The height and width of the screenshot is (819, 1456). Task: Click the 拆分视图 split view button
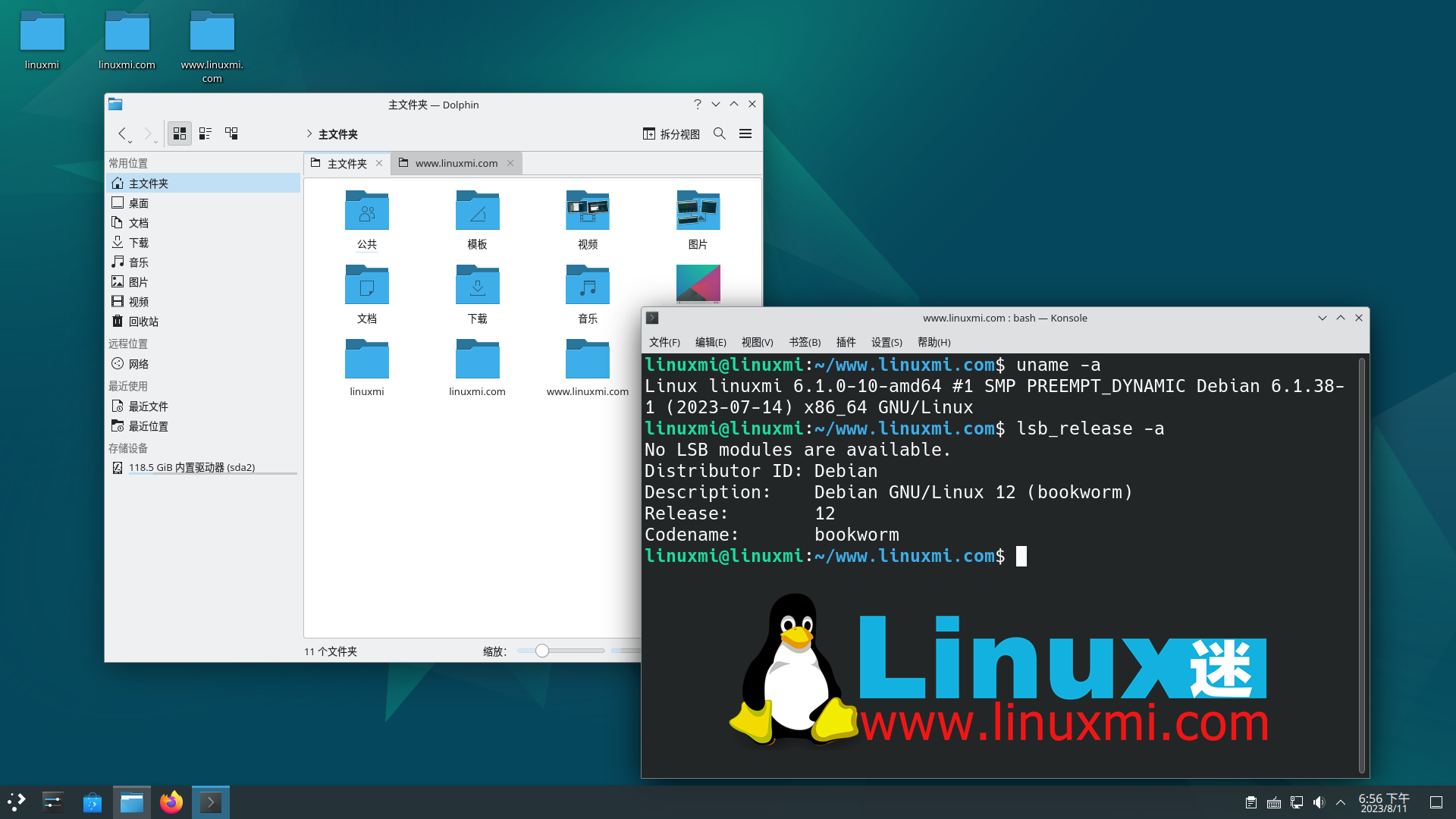[x=671, y=134]
